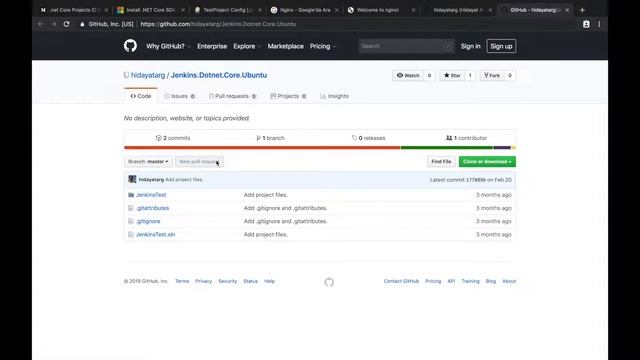The image size is (640, 360).
Task: Select the Code tab
Action: (141, 96)
